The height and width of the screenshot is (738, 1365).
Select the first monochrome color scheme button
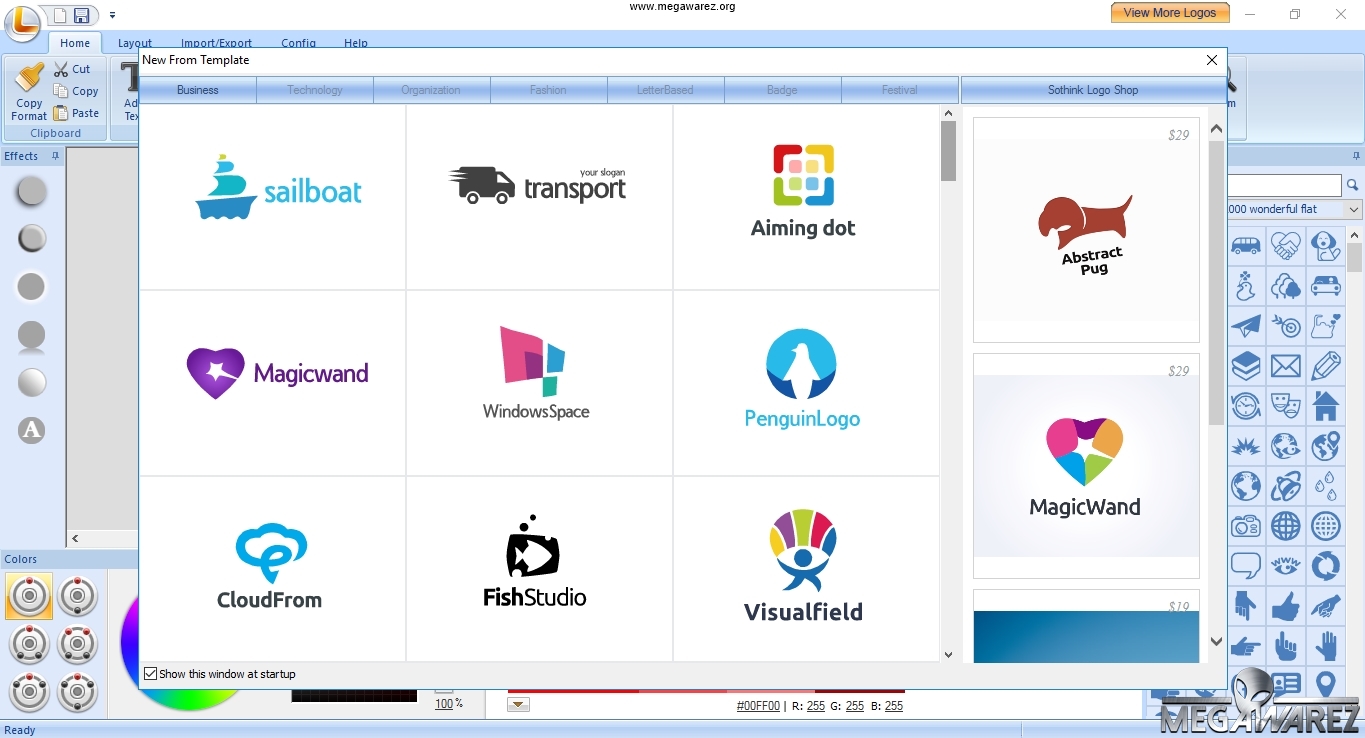click(29, 596)
